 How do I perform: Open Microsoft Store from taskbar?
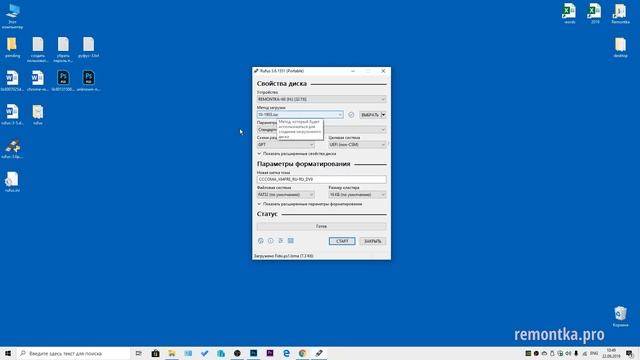156,353
